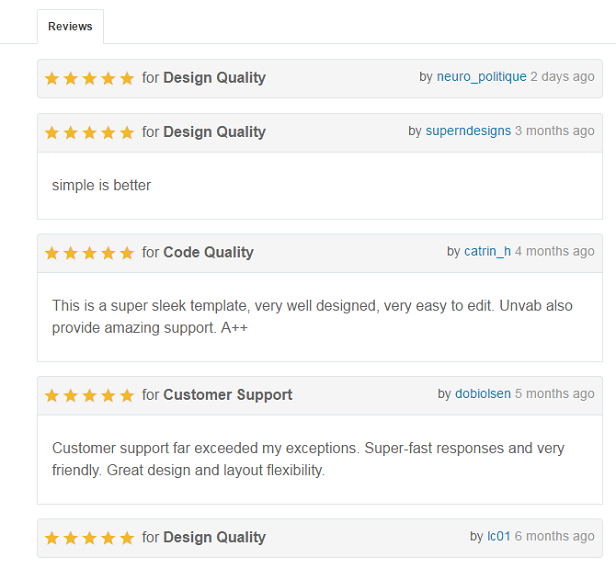
Task: Click first star in superndesigns' review
Action: (x=52, y=132)
